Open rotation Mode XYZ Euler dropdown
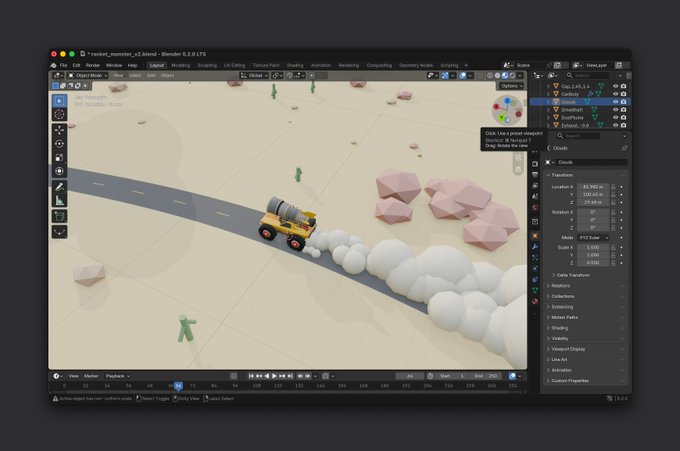Screen dimensions: 680x451 click(592, 238)
